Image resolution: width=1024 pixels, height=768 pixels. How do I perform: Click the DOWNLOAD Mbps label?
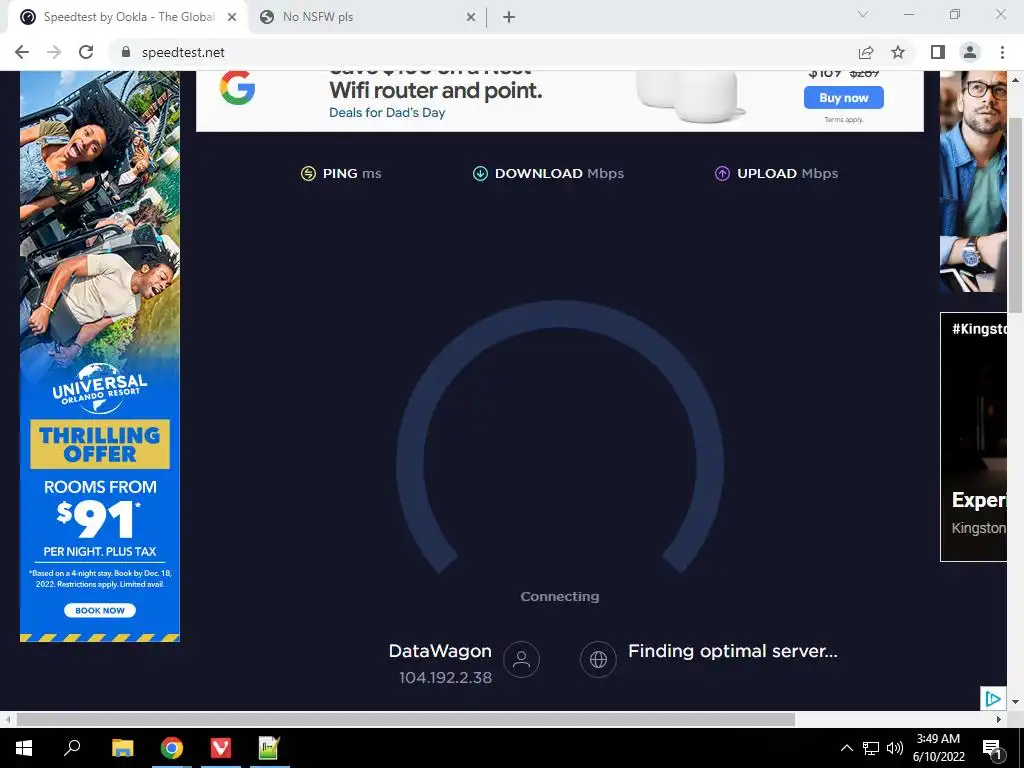click(559, 173)
